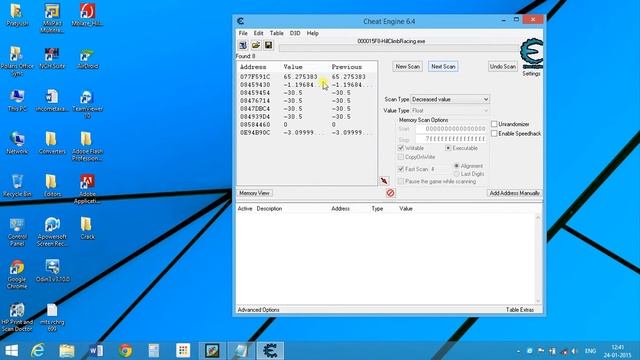Click the scan progress bar
640x360 pixels.
point(399,48)
